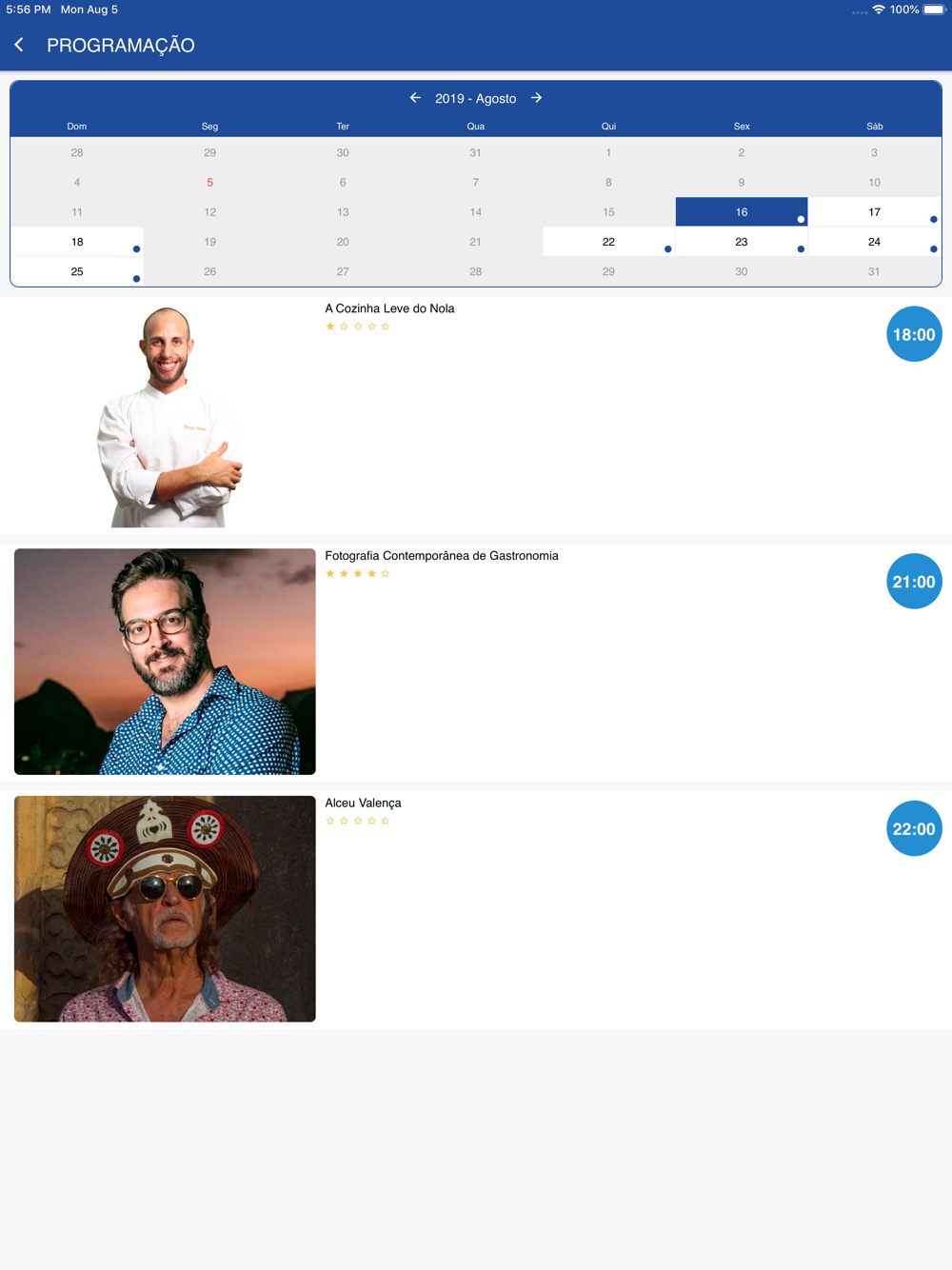Tap the Alceu Valença photo thumbnail

click(165, 909)
